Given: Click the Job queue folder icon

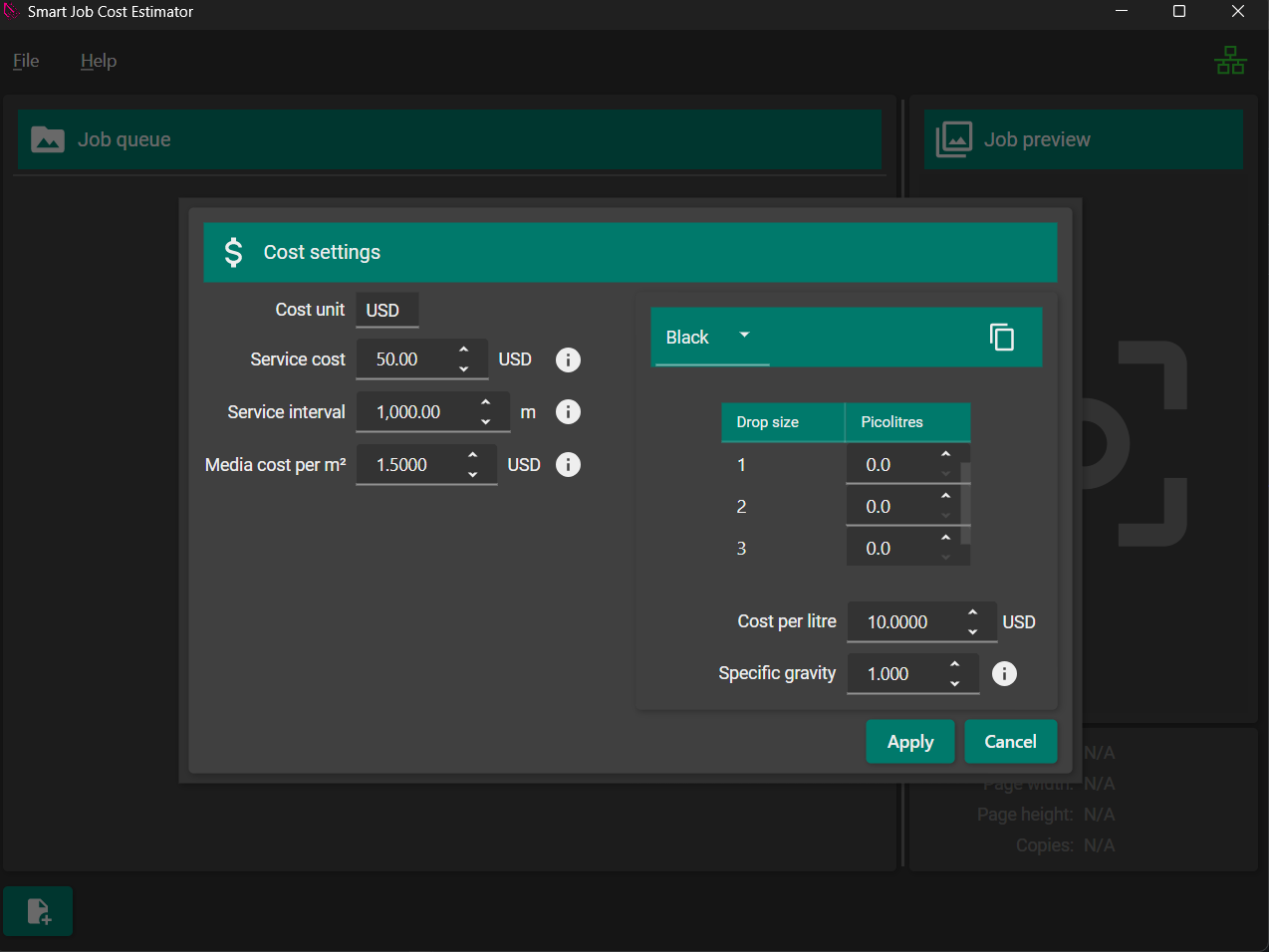Looking at the screenshot, I should coord(47,139).
